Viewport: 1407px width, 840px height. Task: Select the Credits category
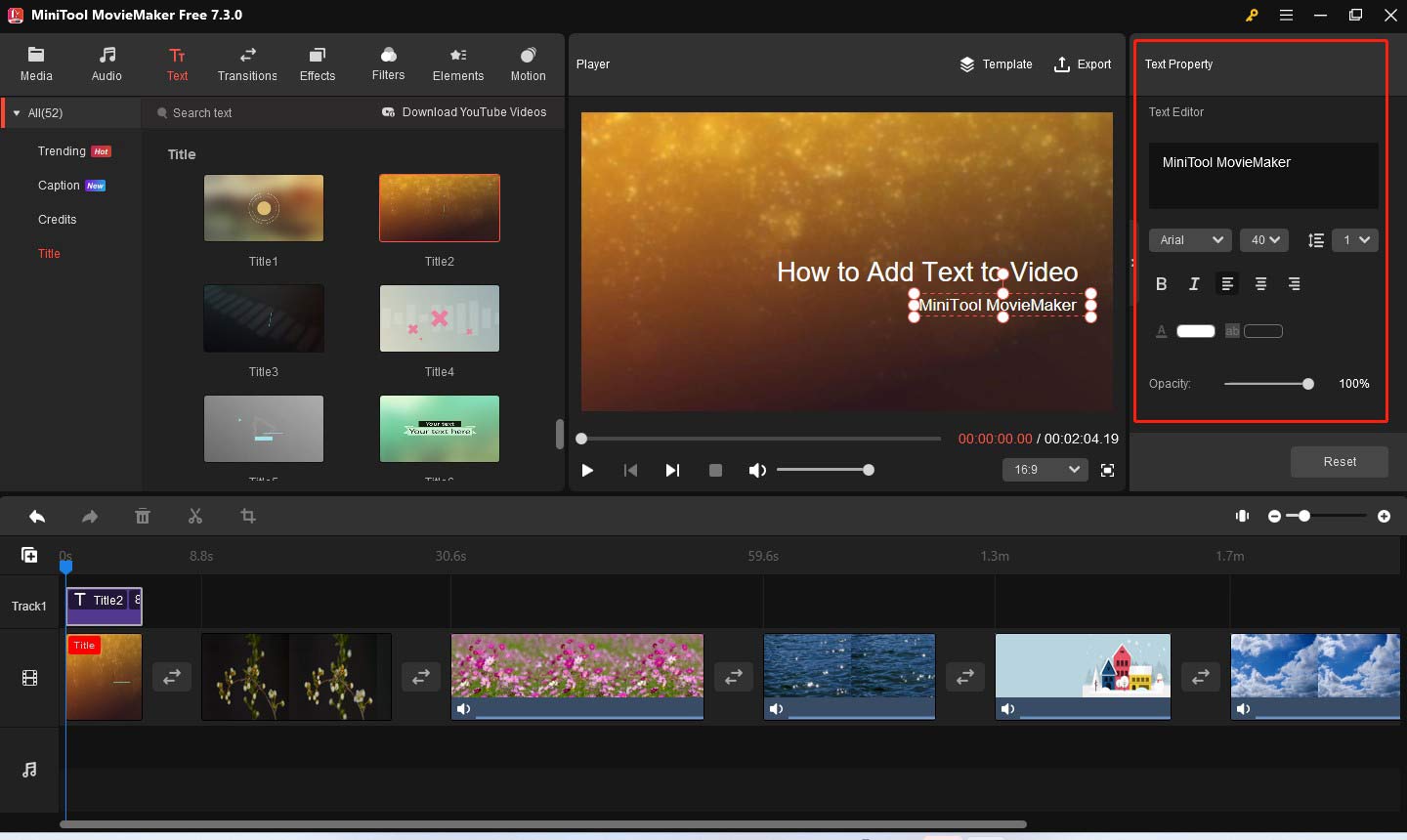tap(58, 220)
